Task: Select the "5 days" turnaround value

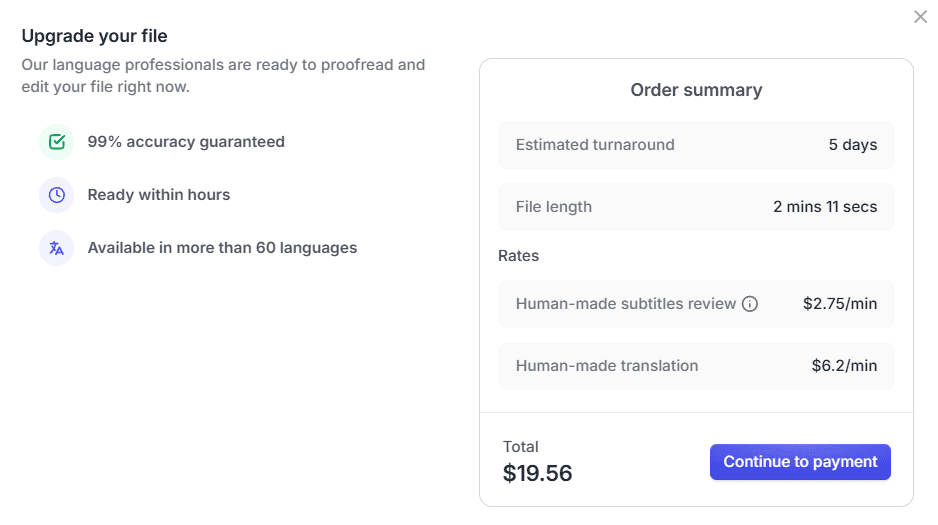Action: pos(852,145)
